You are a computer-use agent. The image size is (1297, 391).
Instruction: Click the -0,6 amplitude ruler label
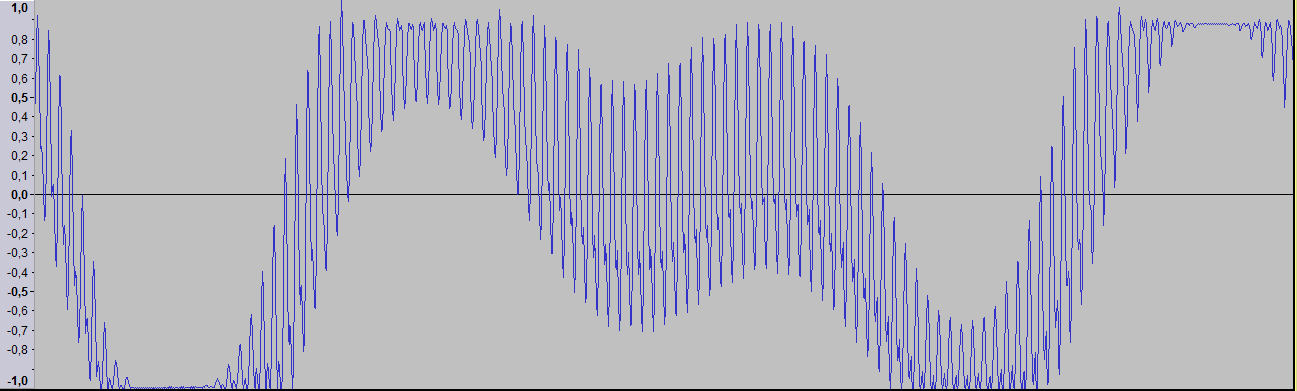pyautogui.click(x=18, y=312)
